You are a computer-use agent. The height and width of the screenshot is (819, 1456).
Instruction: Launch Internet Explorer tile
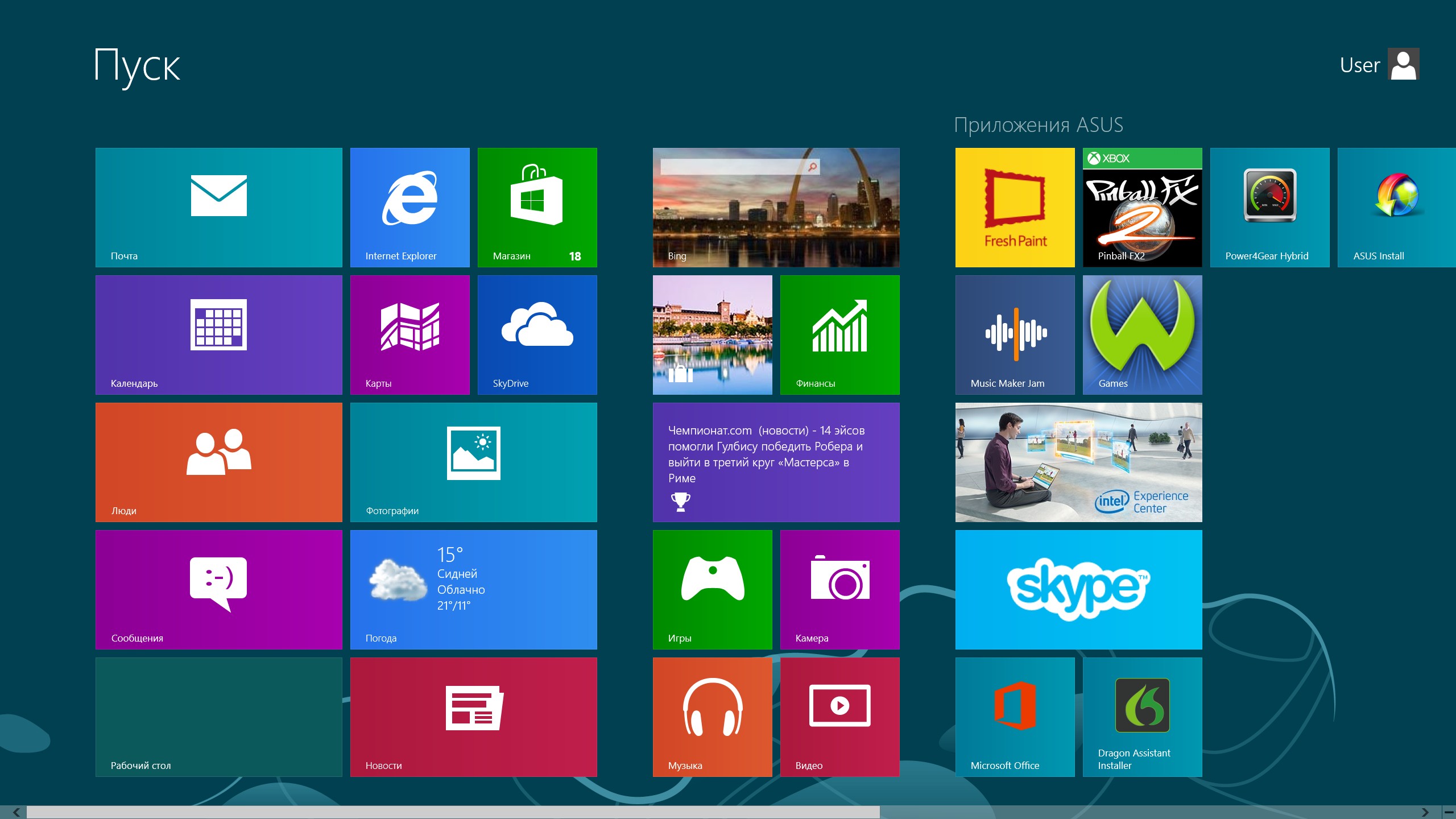coord(409,208)
